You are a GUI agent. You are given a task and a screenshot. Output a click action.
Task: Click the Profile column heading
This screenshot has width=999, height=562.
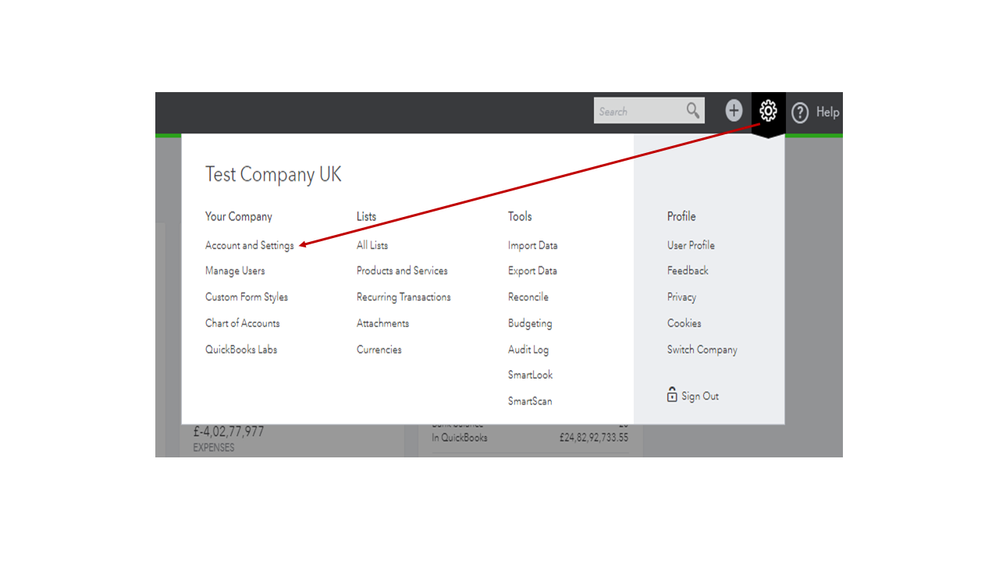pos(681,217)
